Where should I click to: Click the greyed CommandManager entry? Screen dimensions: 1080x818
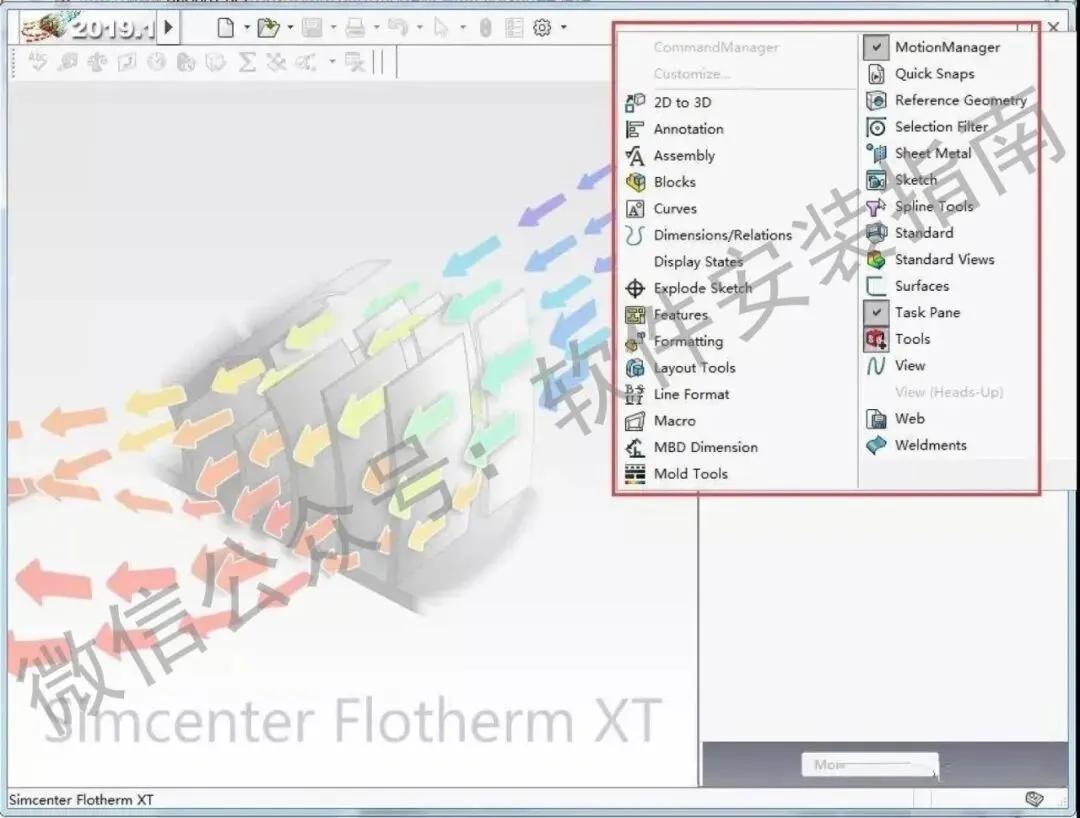pyautogui.click(x=716, y=48)
